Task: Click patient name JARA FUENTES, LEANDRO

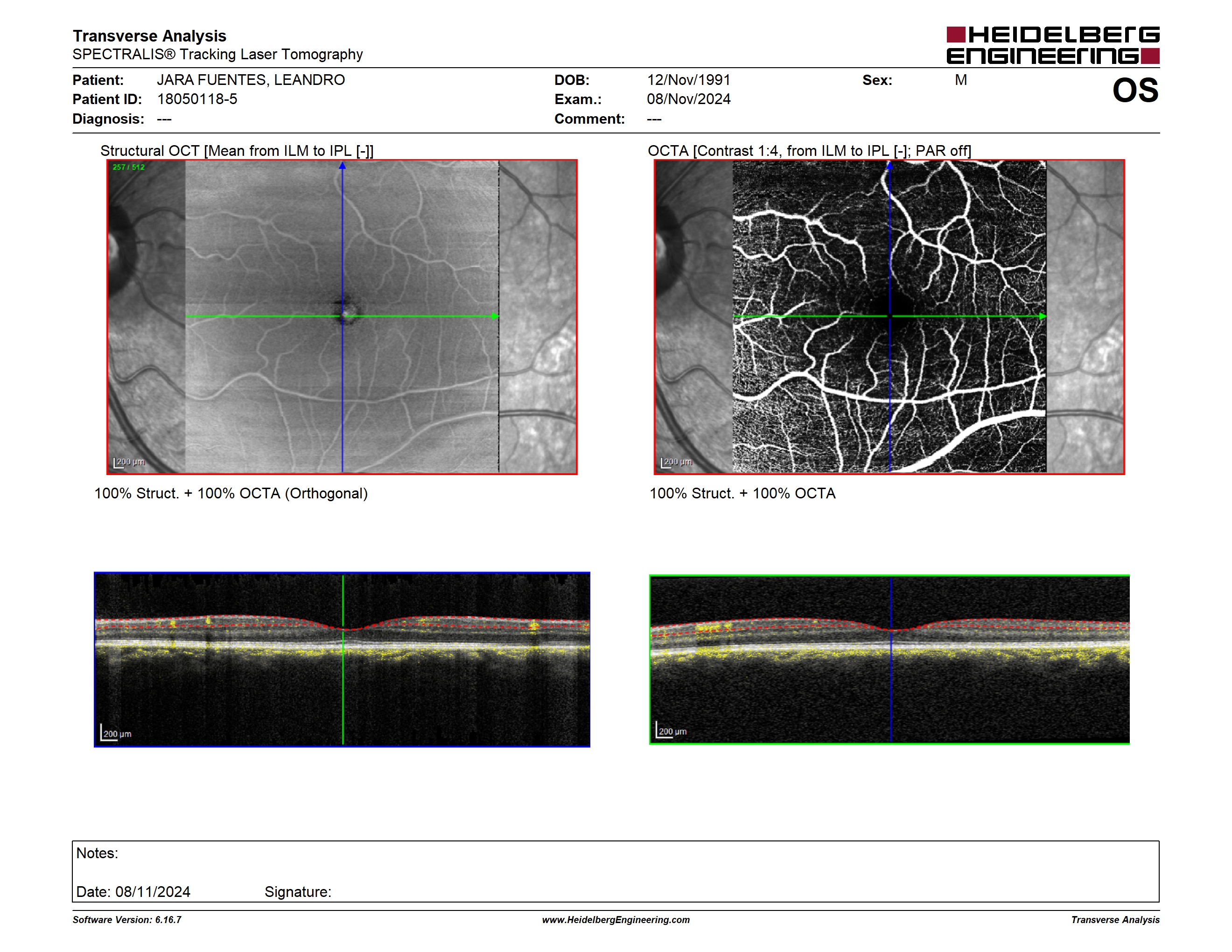Action: coord(251,80)
